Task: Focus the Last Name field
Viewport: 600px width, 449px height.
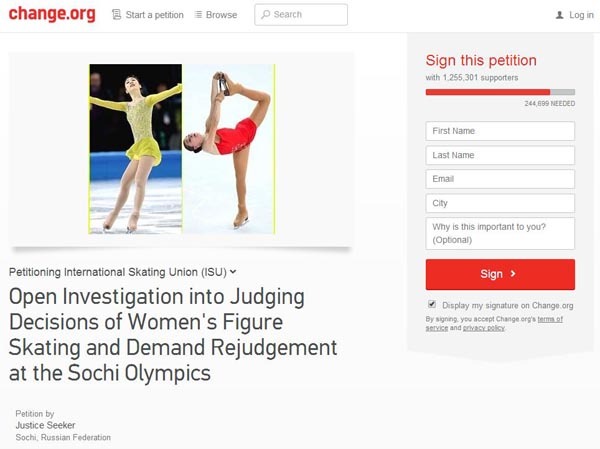Action: point(500,155)
